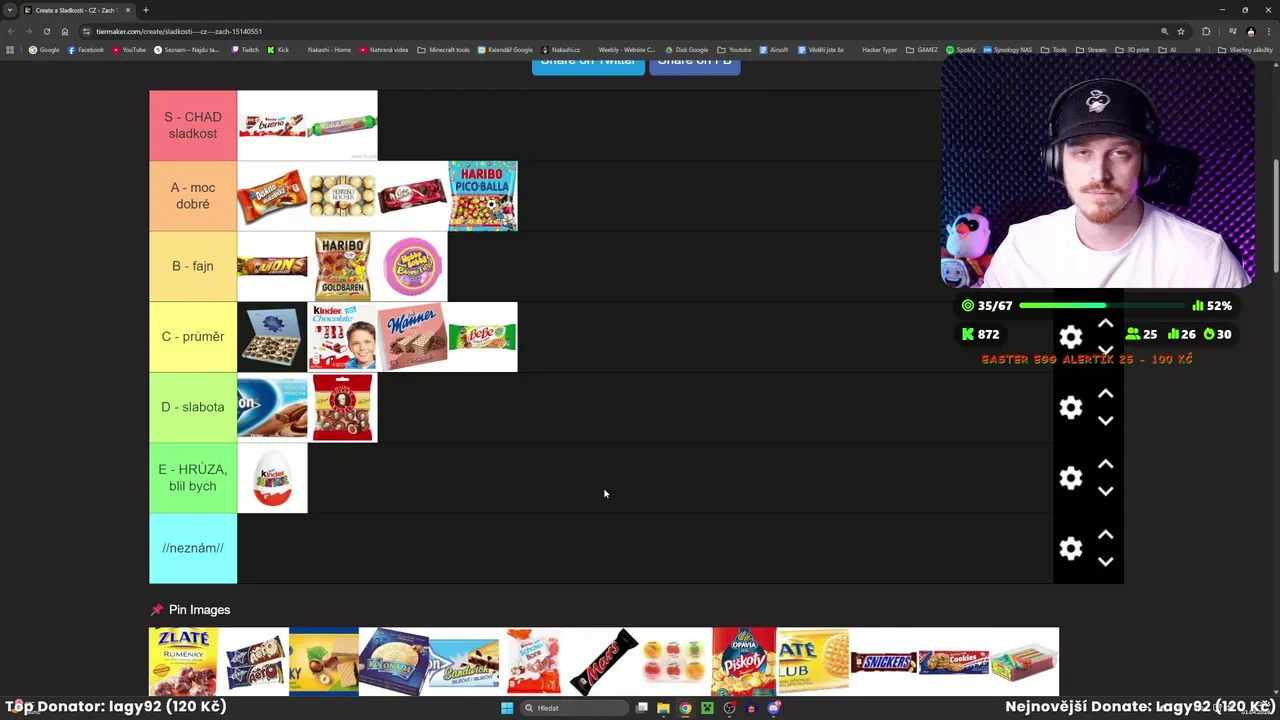1280x720 pixels.
Task: Open settings gear for D - slabota row
Action: (1071, 407)
